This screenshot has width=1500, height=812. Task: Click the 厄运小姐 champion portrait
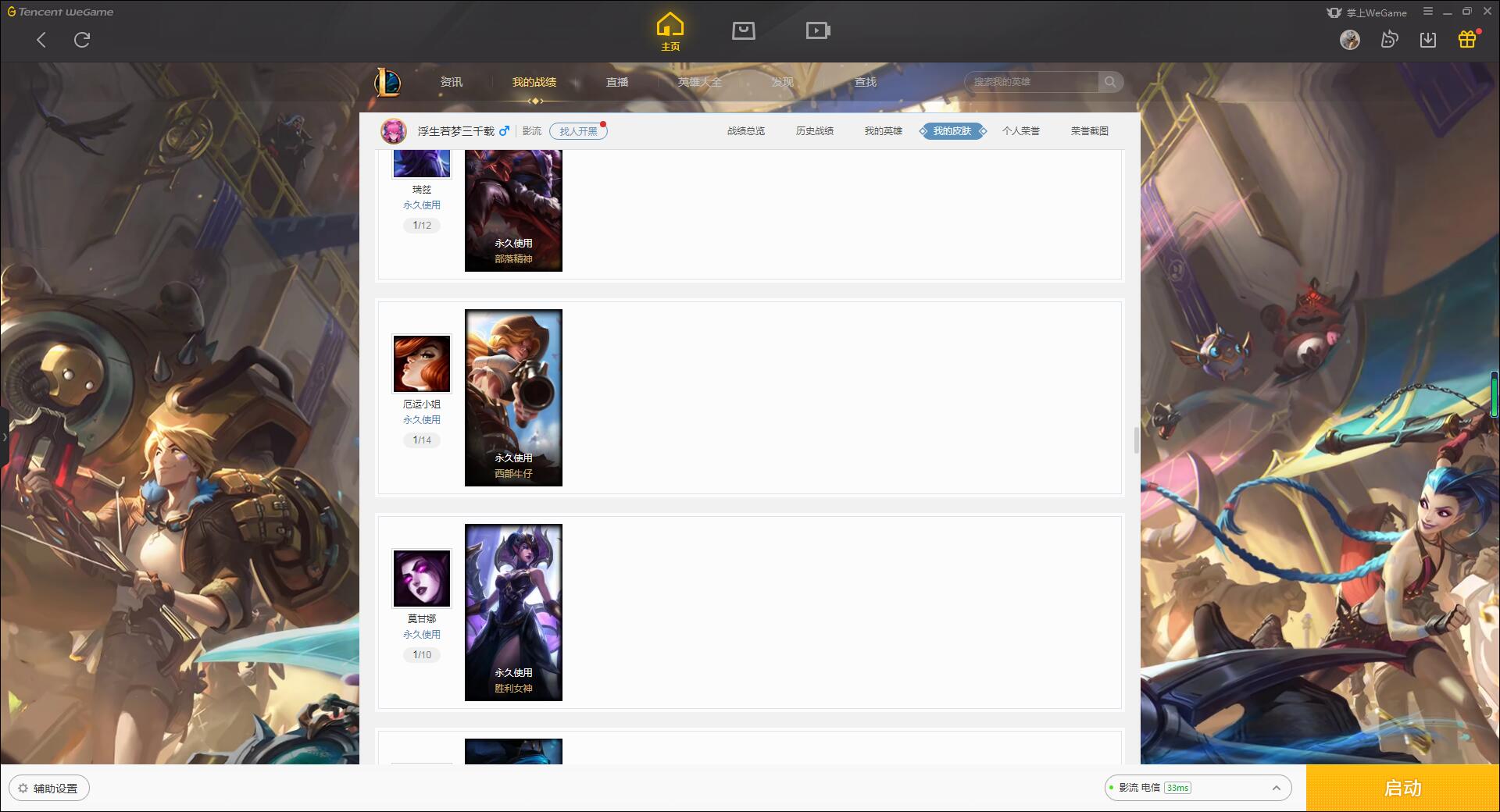[422, 364]
